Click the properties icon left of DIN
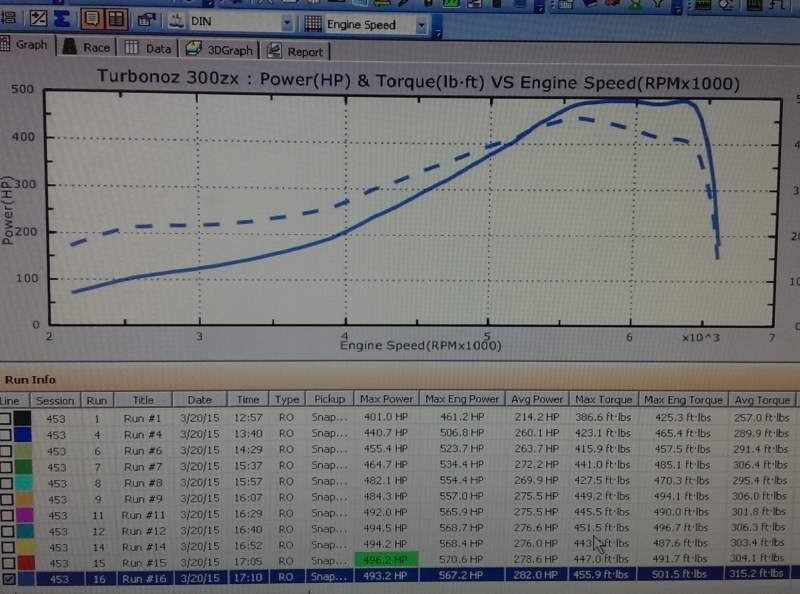The image size is (800, 594). pyautogui.click(x=146, y=20)
